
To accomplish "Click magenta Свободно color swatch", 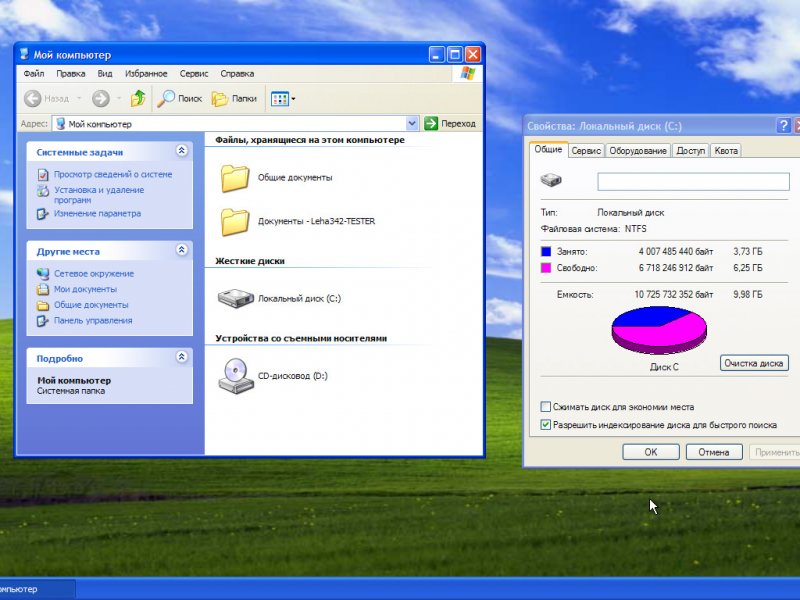I will pyautogui.click(x=546, y=268).
